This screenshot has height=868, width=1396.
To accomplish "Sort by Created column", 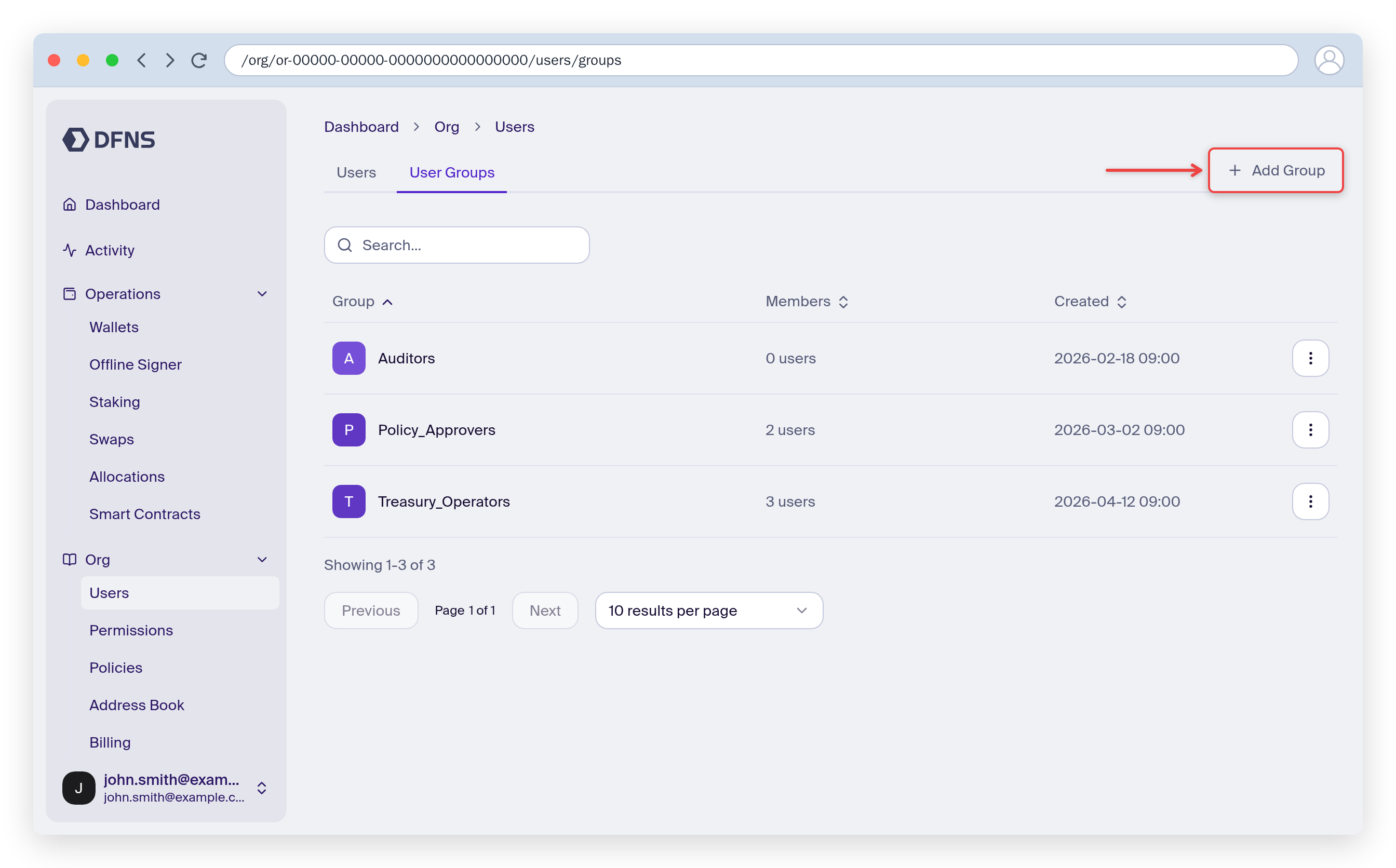I will click(x=1091, y=302).
